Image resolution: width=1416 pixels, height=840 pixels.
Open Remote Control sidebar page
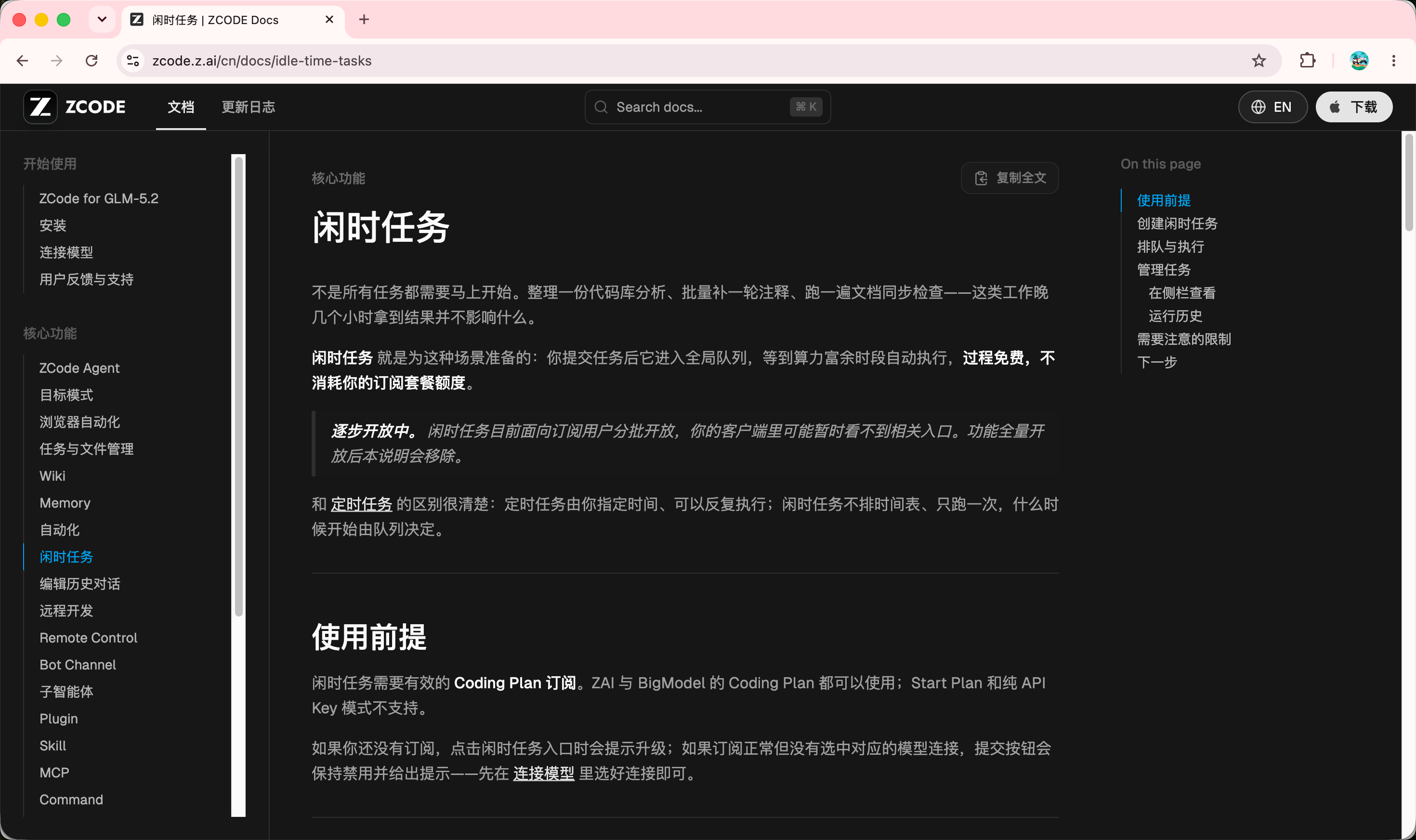click(x=88, y=638)
